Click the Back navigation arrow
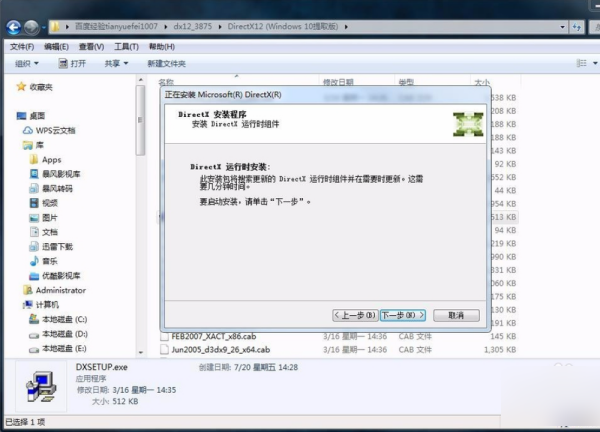600x432 pixels. 14,27
